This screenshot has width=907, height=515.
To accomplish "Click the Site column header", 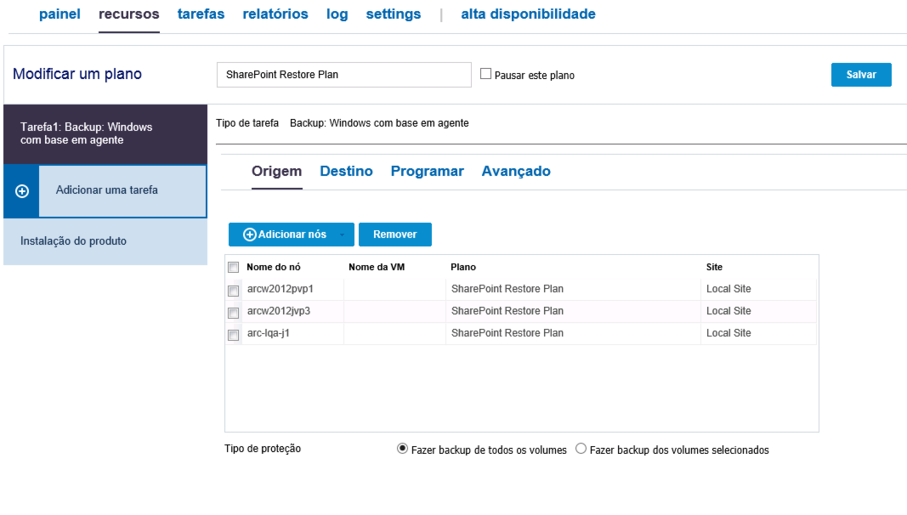I will coord(714,267).
